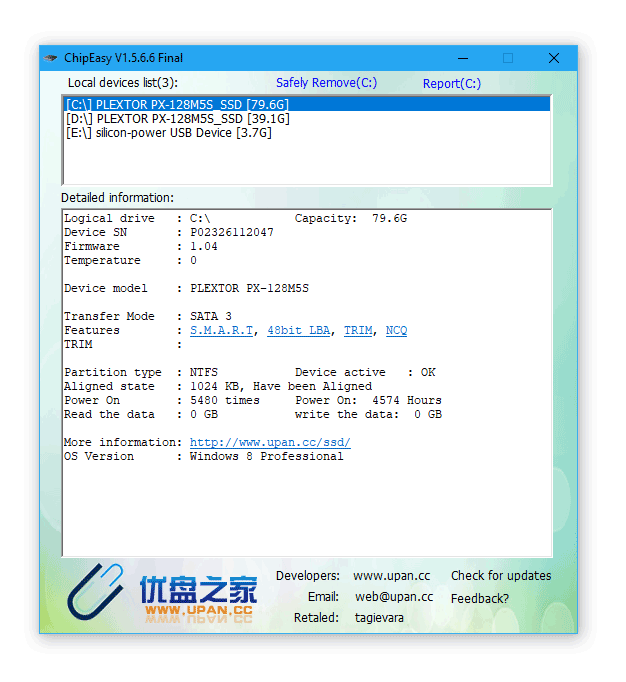
Task: Click the Logical drive C:\ value
Action: pos(200,218)
